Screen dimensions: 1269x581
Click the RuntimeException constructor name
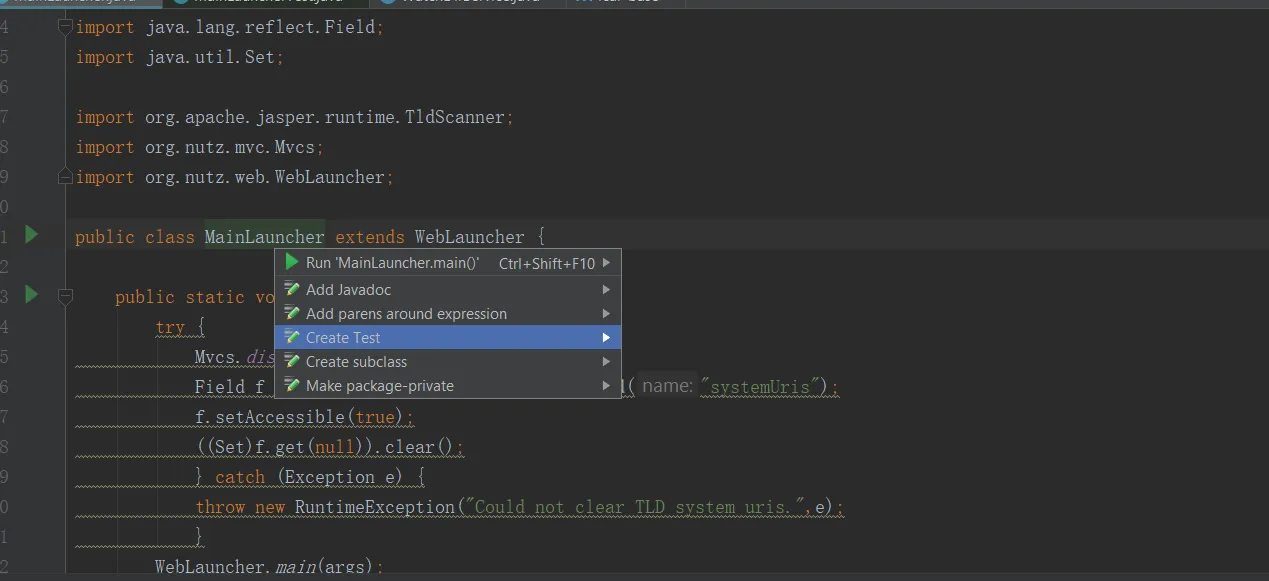(374, 507)
